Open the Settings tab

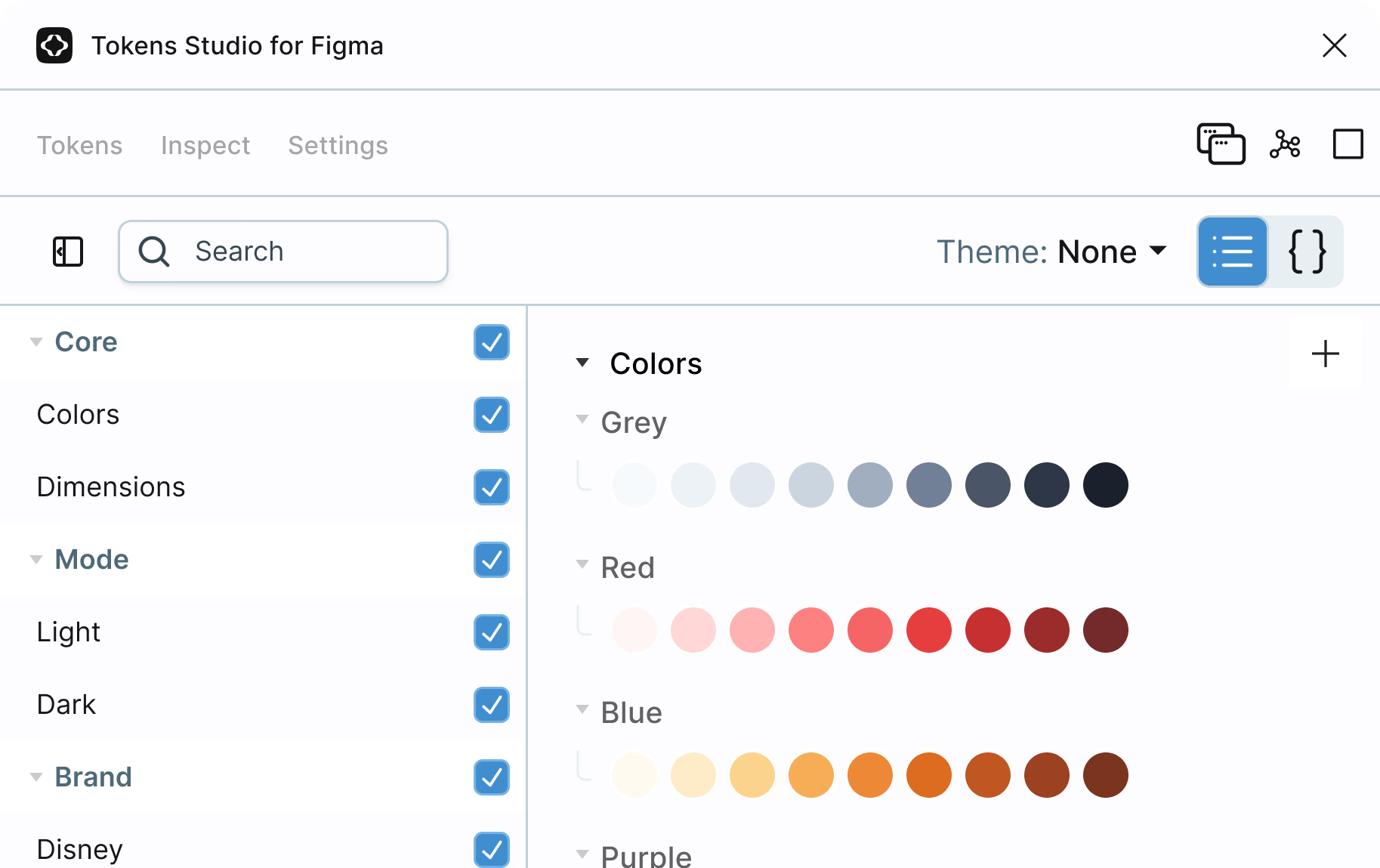coord(338,145)
